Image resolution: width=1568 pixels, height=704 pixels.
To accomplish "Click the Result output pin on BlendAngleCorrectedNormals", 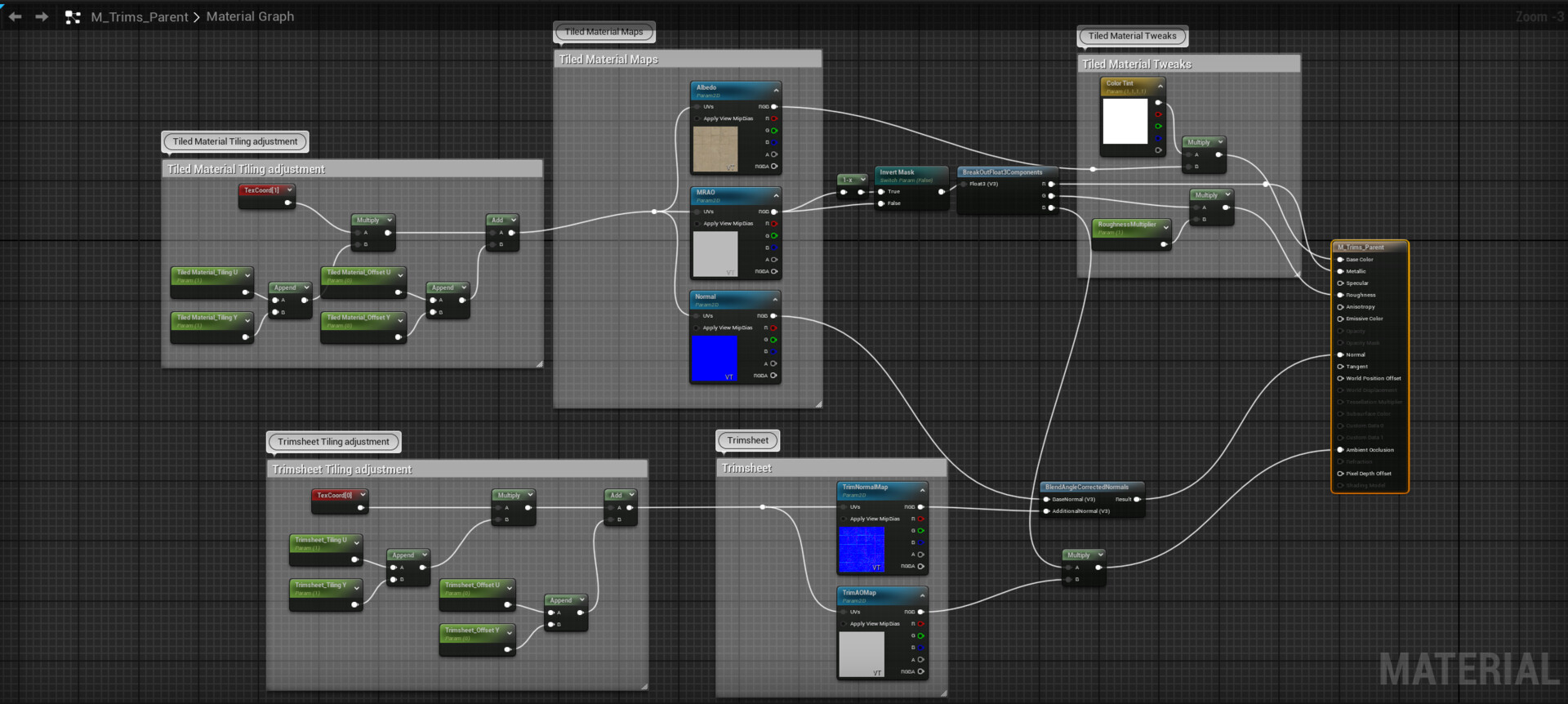I will [1137, 499].
